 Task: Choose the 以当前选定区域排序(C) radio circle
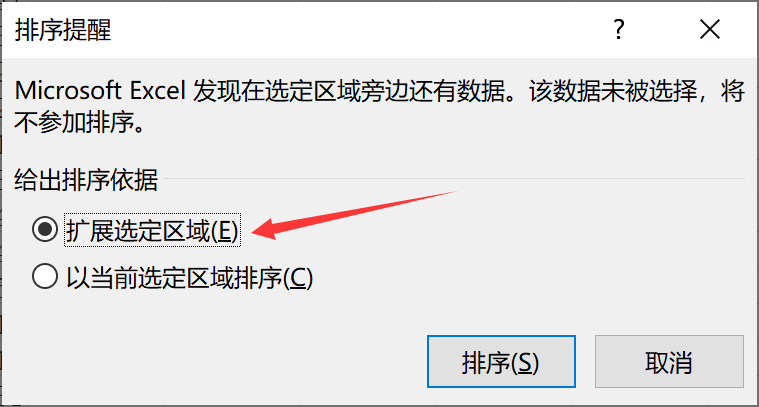(x=45, y=277)
